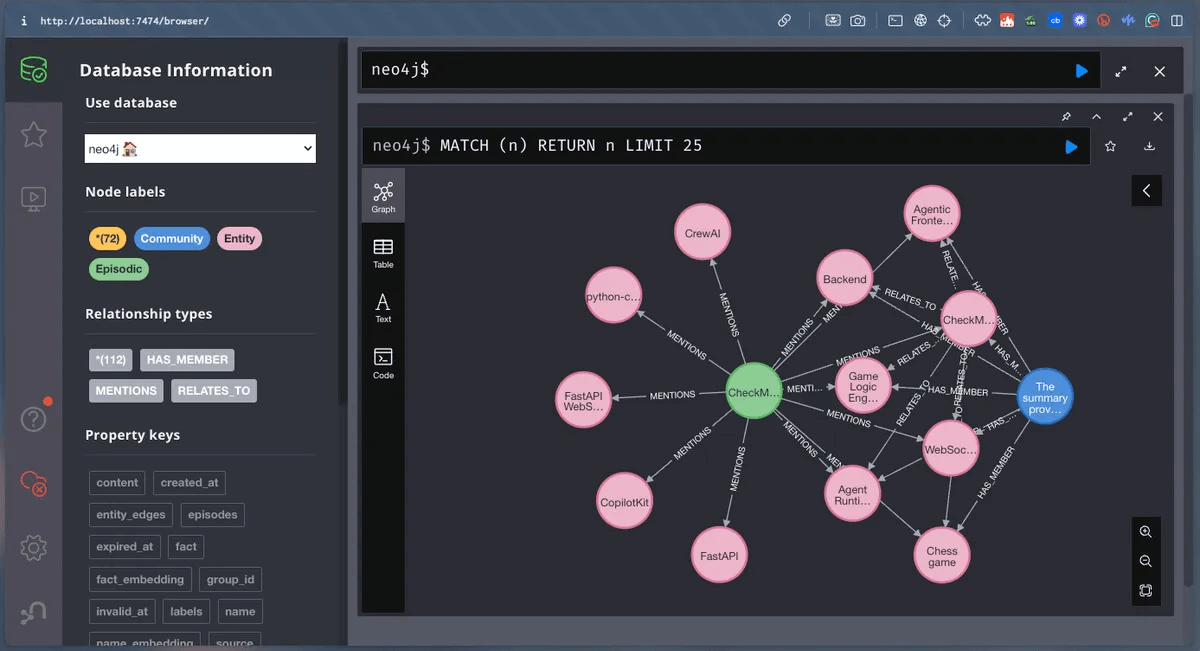Toggle the Episodic node label filter

(x=118, y=268)
